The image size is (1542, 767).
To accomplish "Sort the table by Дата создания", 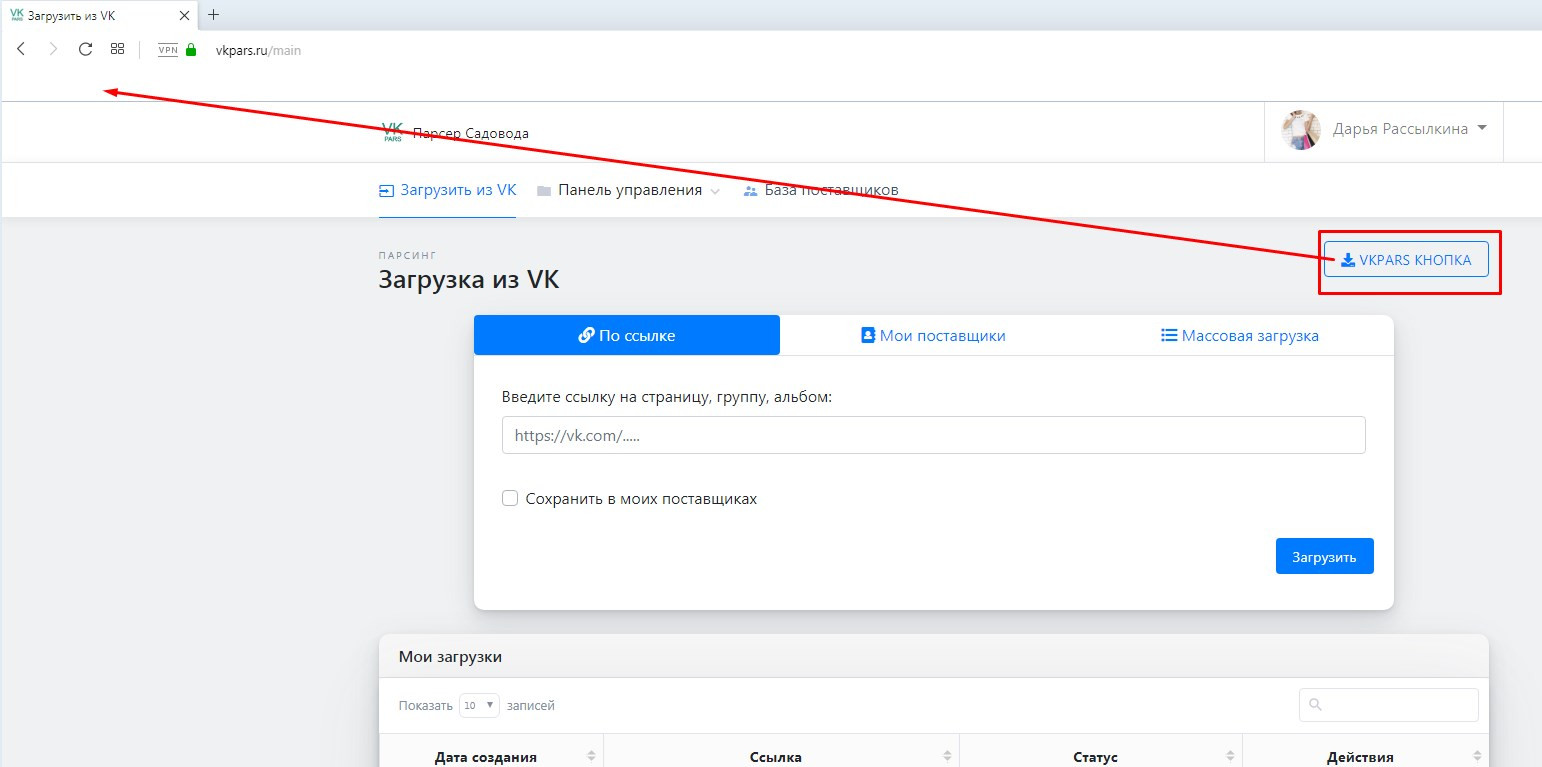I will point(486,757).
